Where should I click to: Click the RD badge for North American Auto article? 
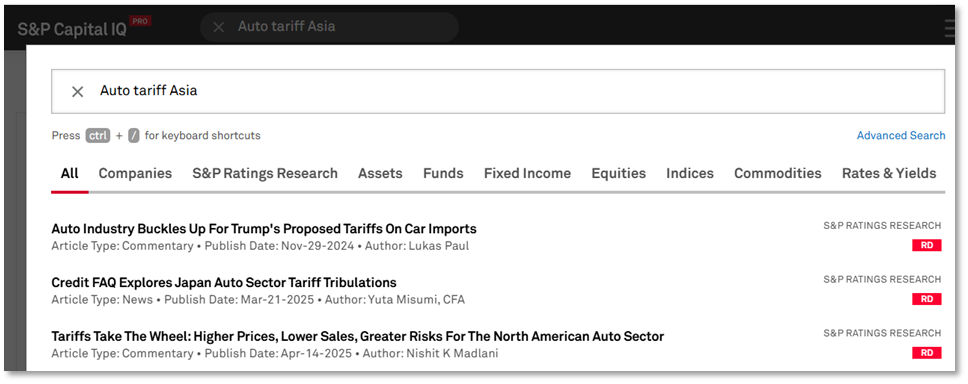927,353
